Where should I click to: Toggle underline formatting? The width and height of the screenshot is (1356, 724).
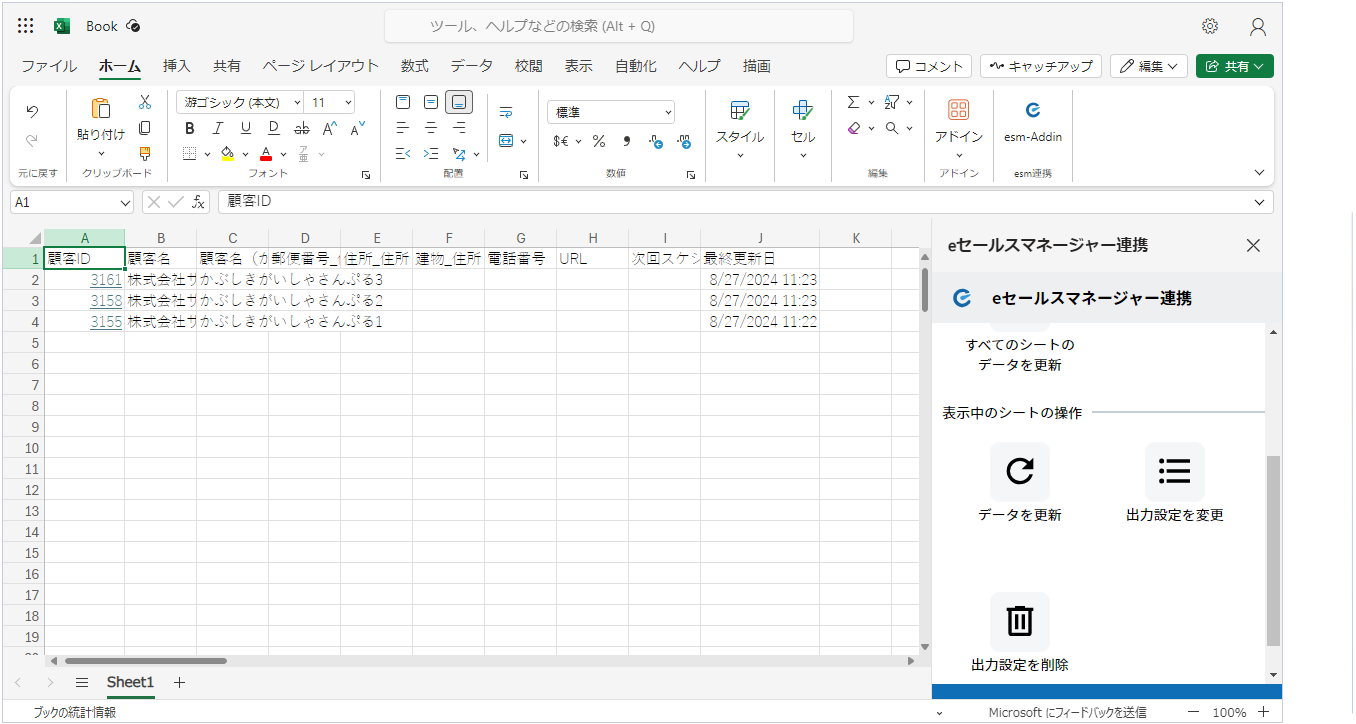point(246,128)
